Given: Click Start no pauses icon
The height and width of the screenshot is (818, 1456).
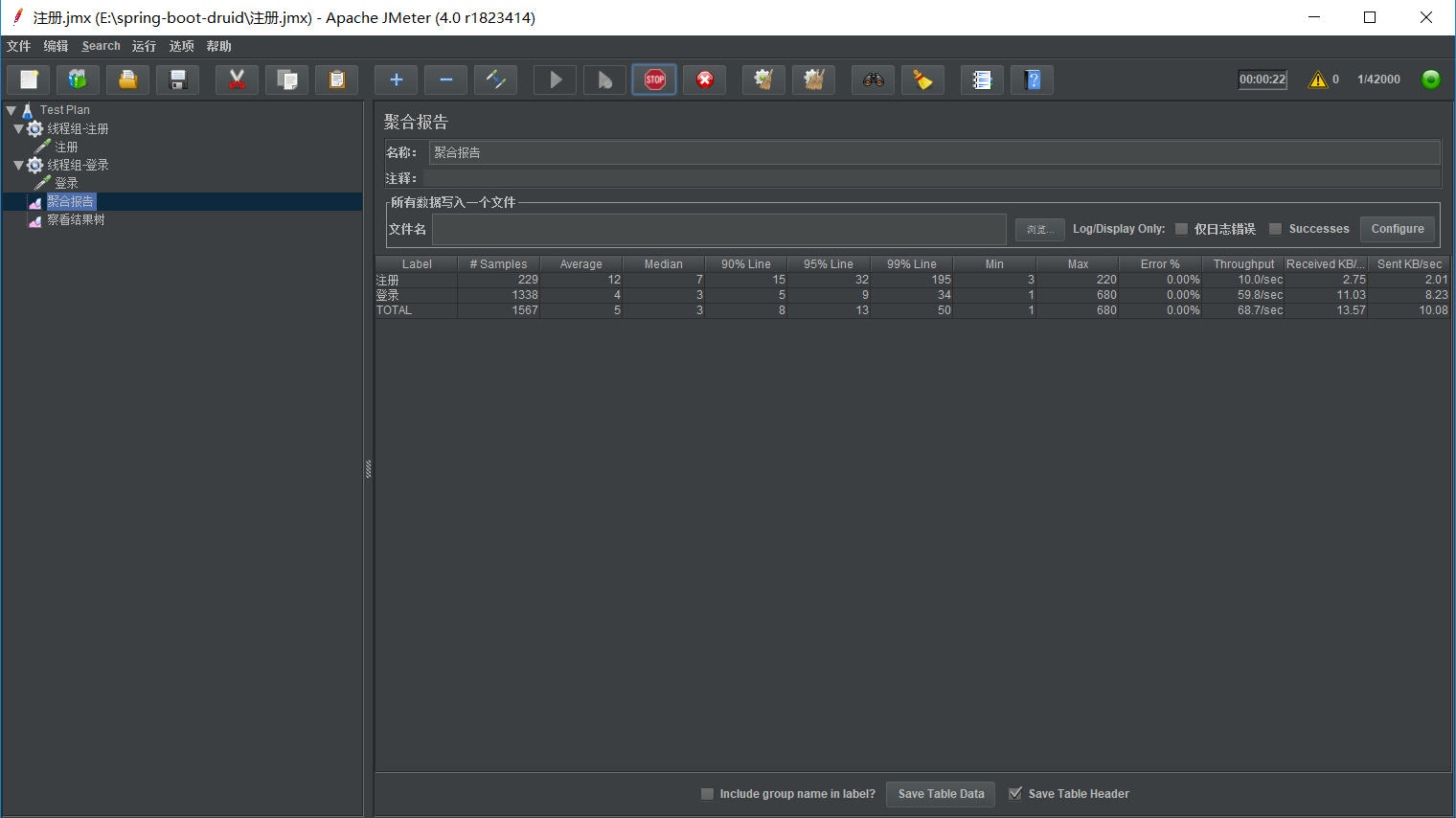Looking at the screenshot, I should [605, 80].
